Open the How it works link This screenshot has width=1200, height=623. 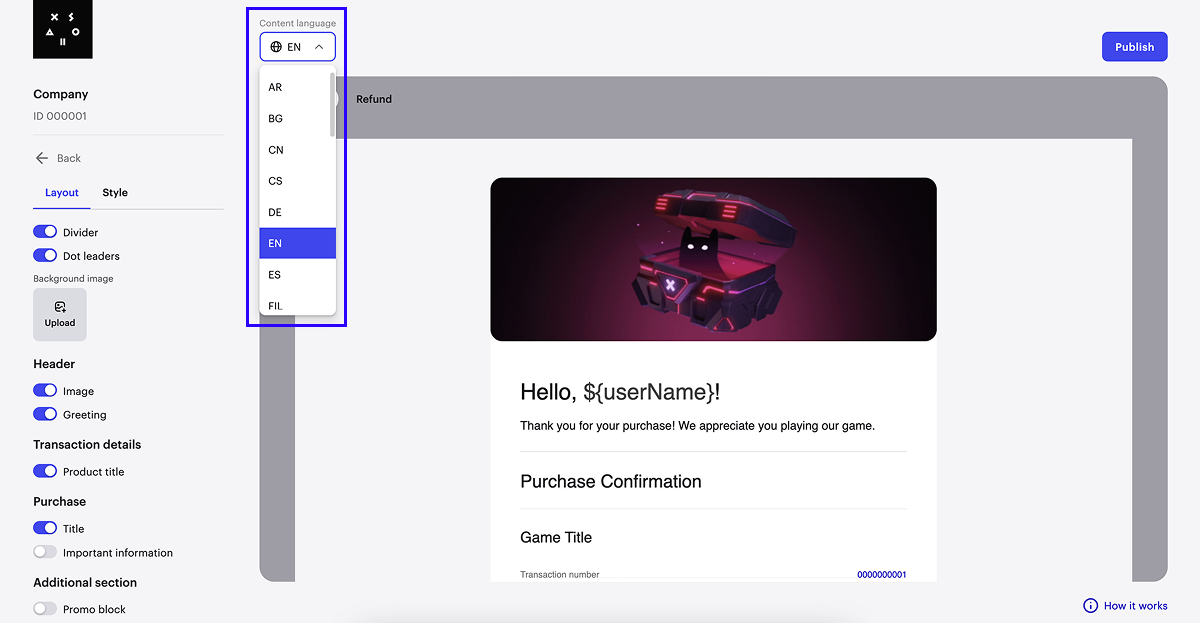pyautogui.click(x=1135, y=606)
